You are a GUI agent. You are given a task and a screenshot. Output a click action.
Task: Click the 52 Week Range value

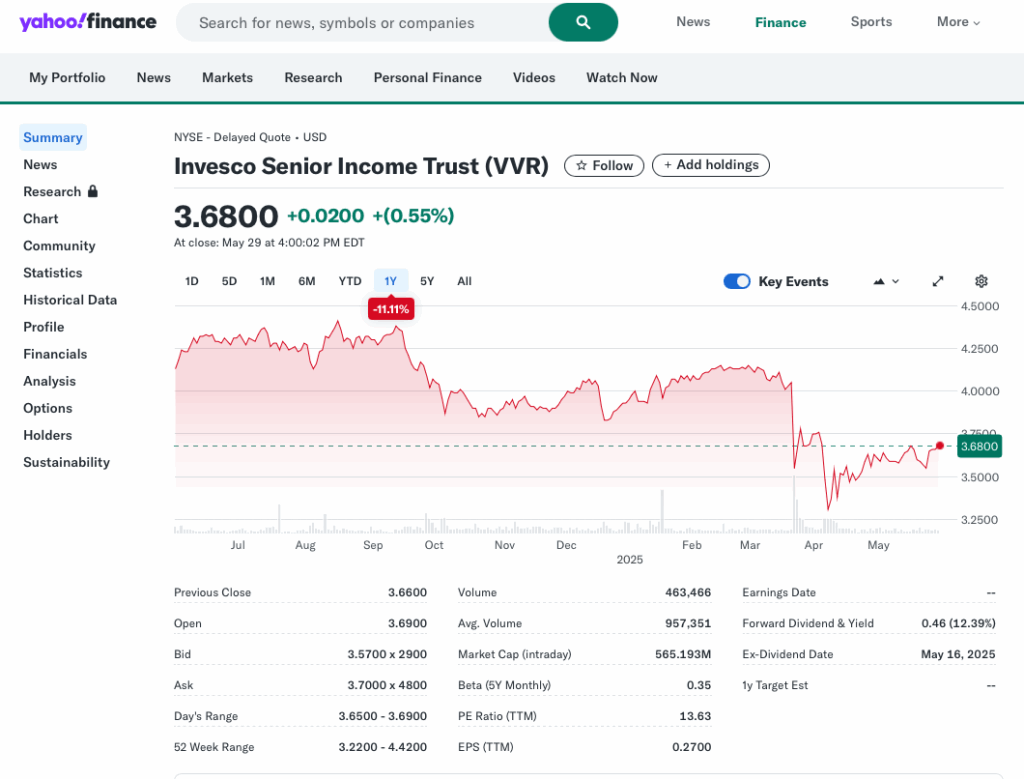click(x=383, y=747)
